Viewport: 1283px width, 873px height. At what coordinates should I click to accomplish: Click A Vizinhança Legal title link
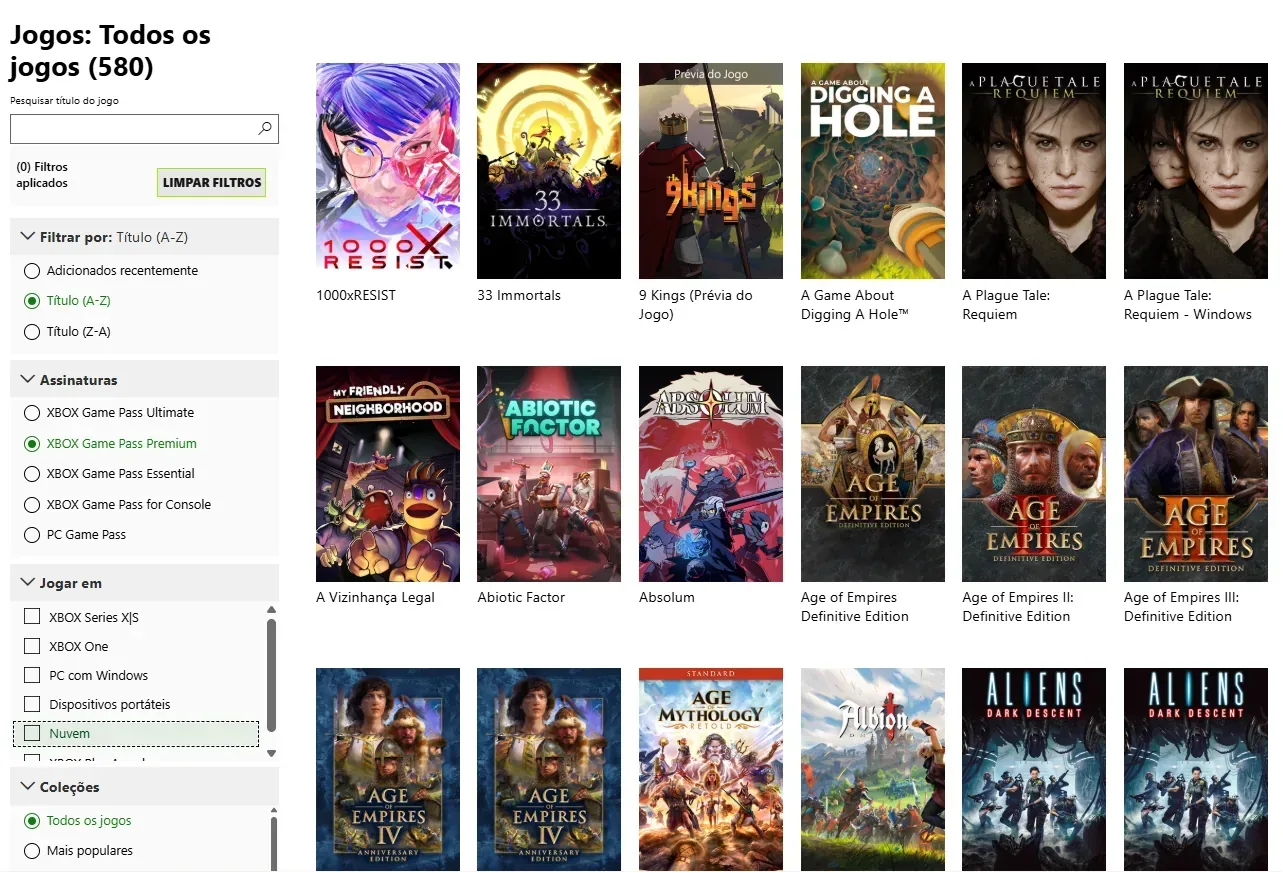[x=375, y=598]
